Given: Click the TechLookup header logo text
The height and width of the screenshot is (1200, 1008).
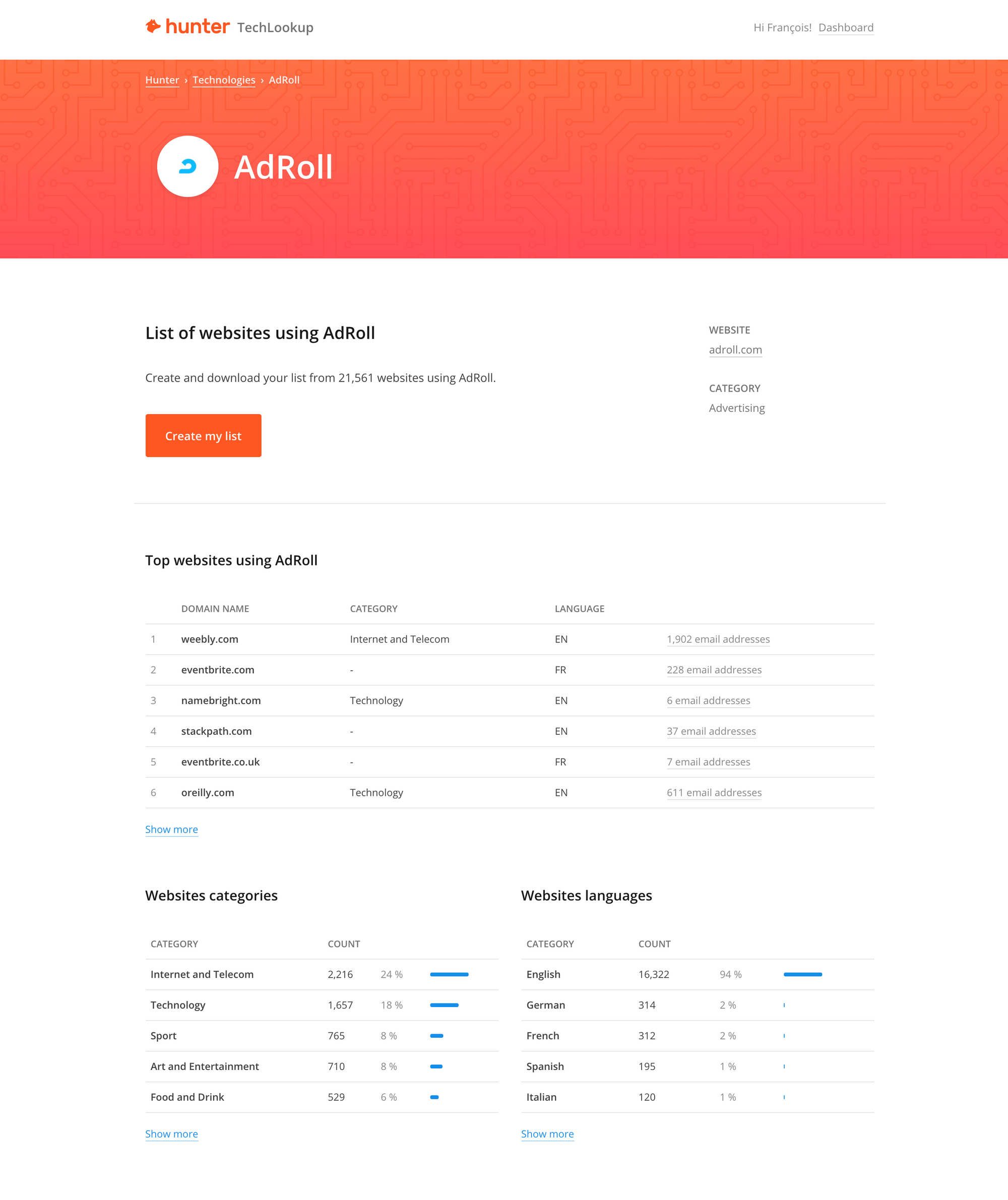Looking at the screenshot, I should pos(276,27).
